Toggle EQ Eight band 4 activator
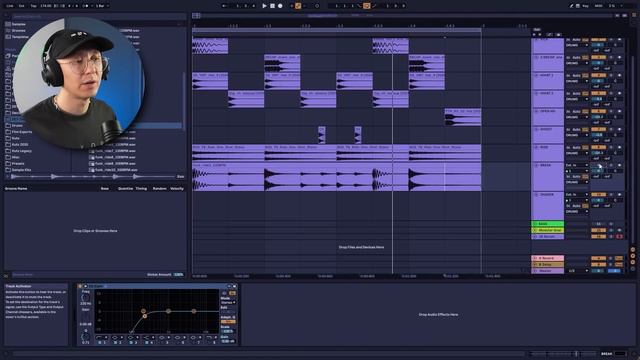The image size is (640, 360). [x=147, y=342]
